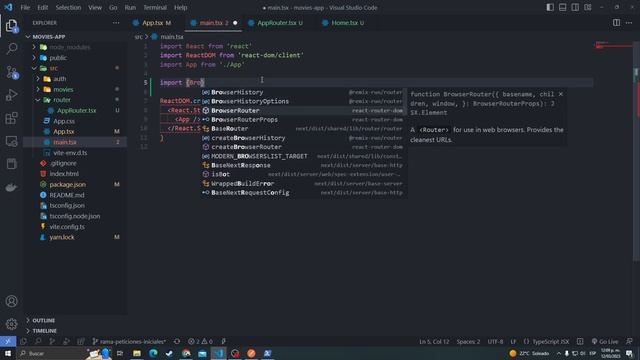The width and height of the screenshot is (640, 360).
Task: Collapse the MOVIES-APP root folder
Action: pos(49,37)
